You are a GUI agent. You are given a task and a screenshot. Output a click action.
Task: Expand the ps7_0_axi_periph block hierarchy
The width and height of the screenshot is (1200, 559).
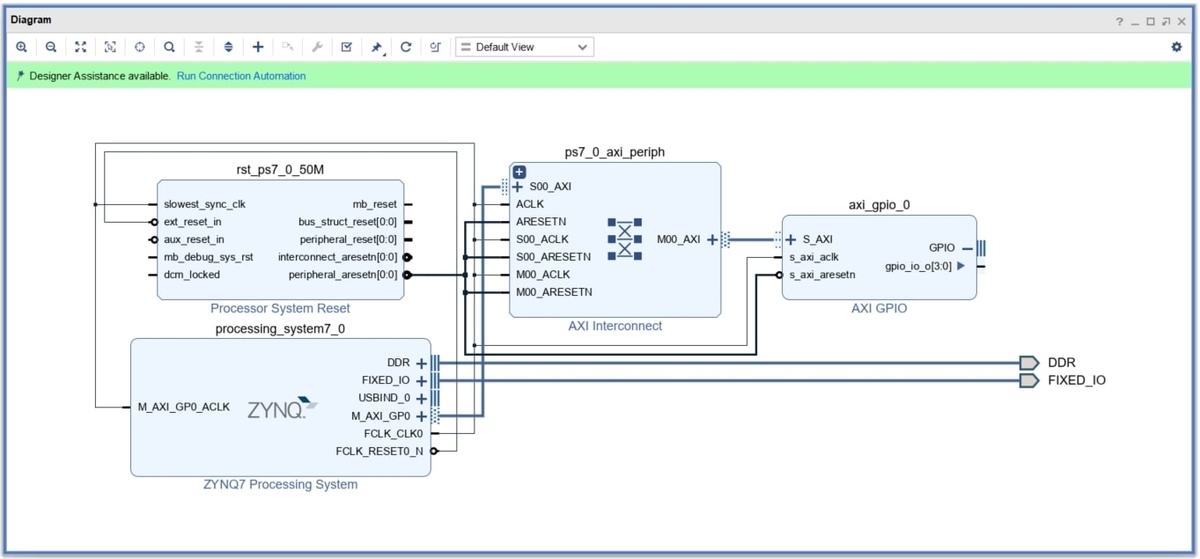519,172
